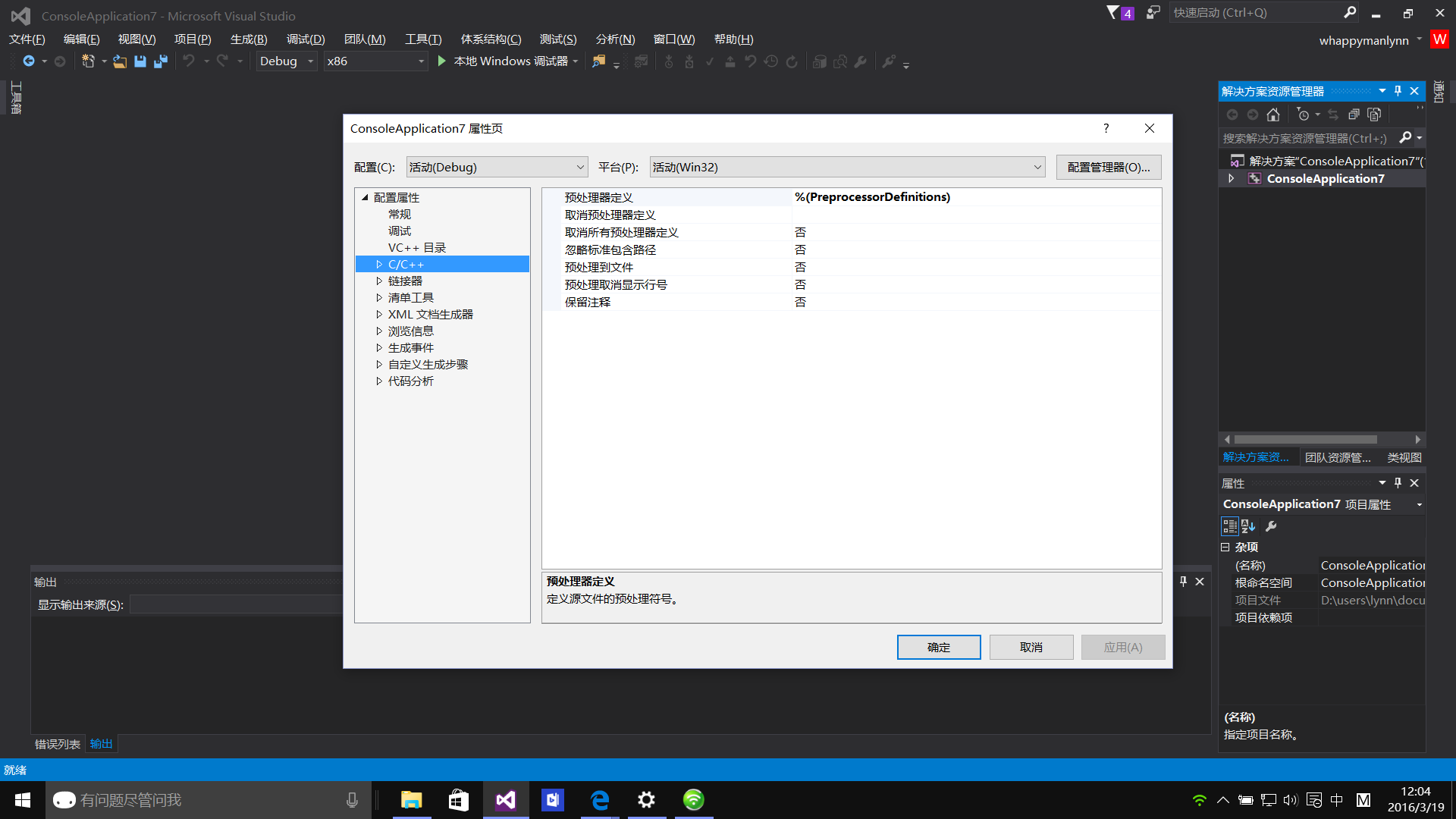Click the 确定 button
The image size is (1456, 819).
(x=939, y=647)
